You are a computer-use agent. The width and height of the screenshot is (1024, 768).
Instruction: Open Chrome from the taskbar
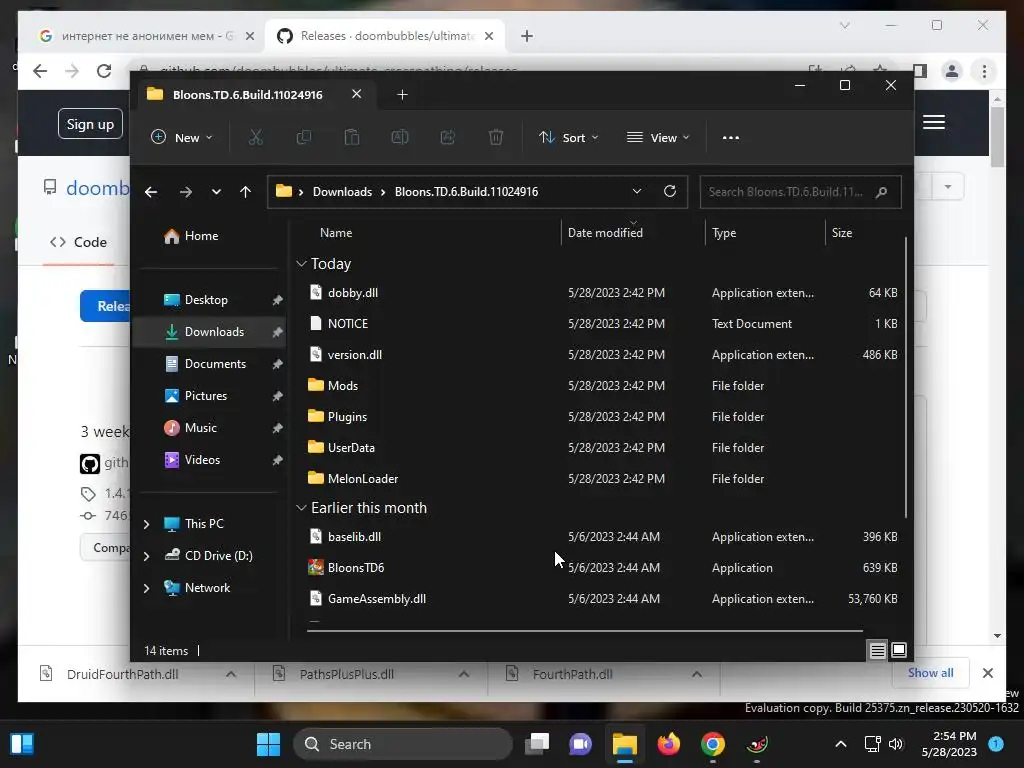pyautogui.click(x=712, y=744)
